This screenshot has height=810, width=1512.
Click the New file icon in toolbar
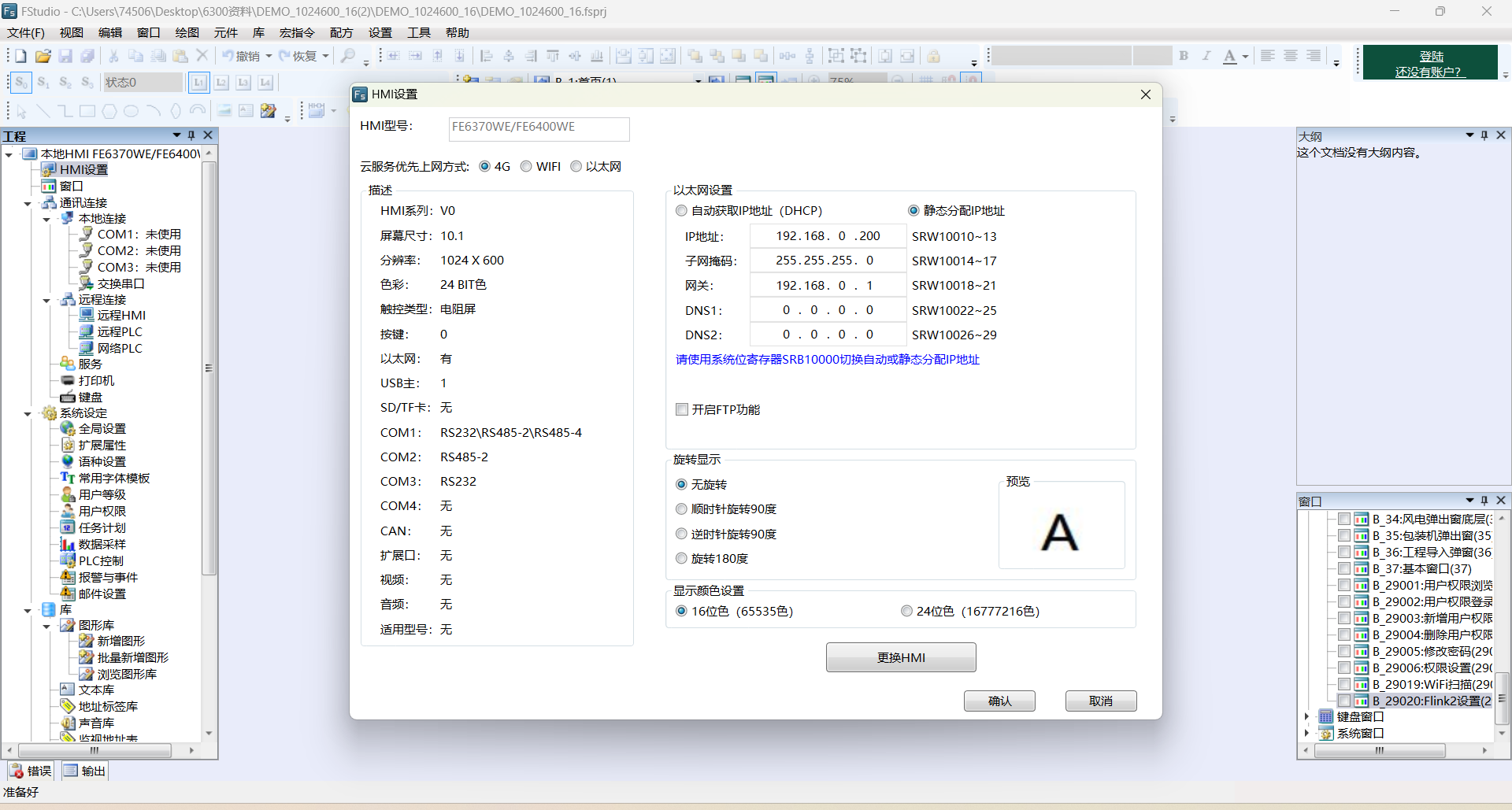[x=21, y=56]
